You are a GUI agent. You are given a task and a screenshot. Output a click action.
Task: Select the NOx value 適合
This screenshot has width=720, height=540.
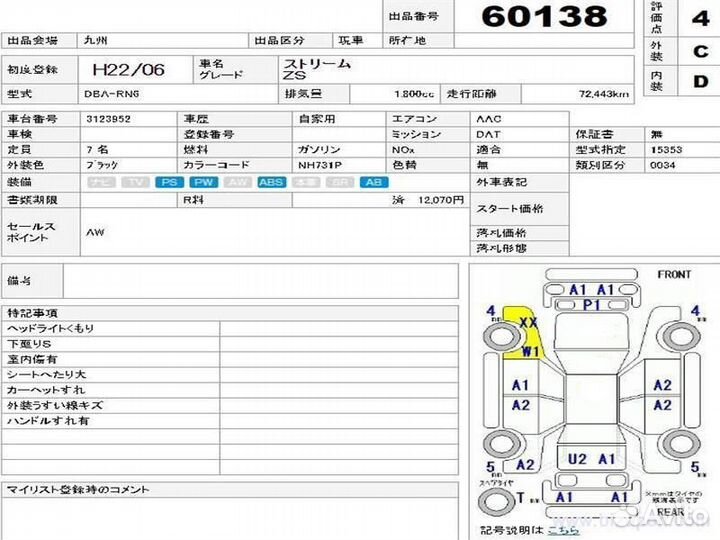tap(488, 150)
